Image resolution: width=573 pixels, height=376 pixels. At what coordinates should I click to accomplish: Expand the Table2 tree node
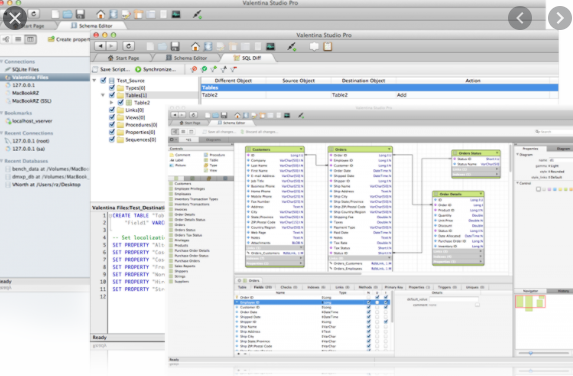[x=111, y=102]
